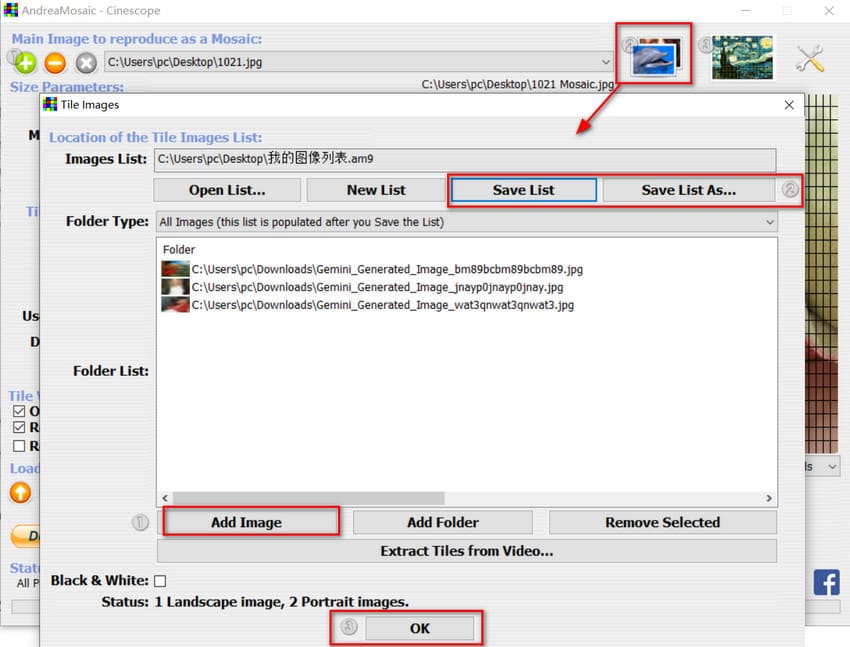
Task: Confirm the dialog with OK
Action: point(420,628)
